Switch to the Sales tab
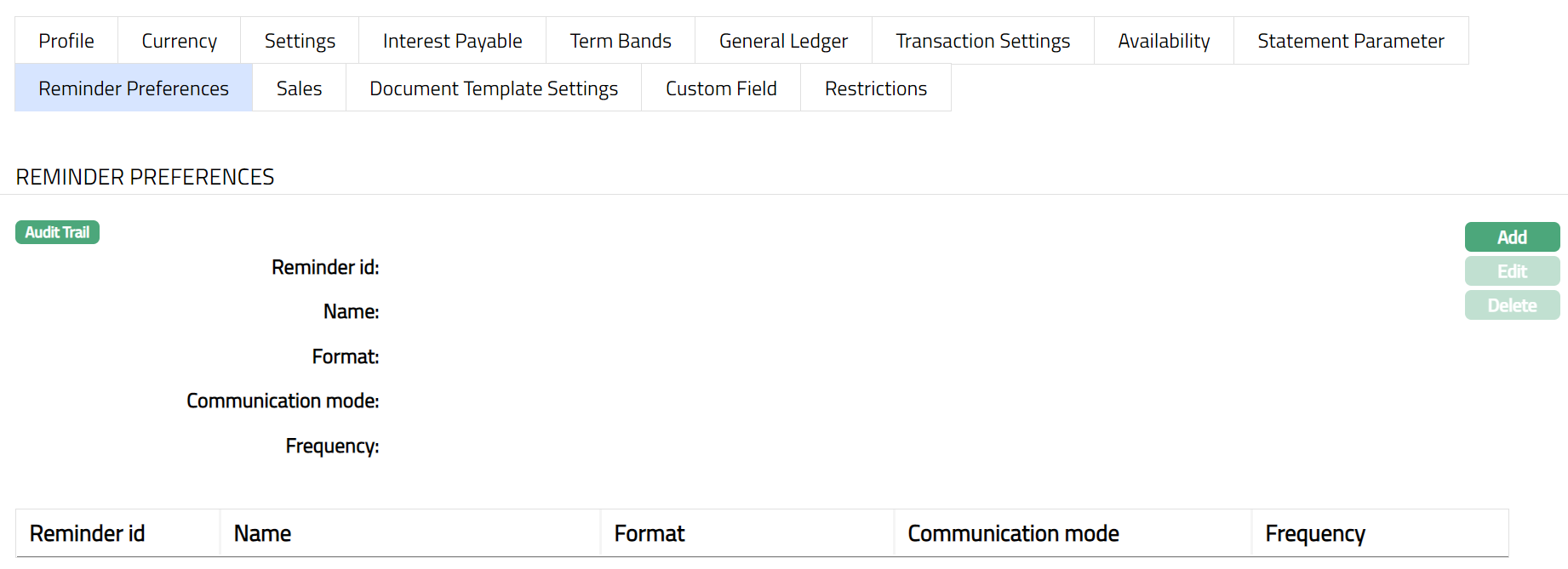The image size is (1568, 569). point(299,88)
